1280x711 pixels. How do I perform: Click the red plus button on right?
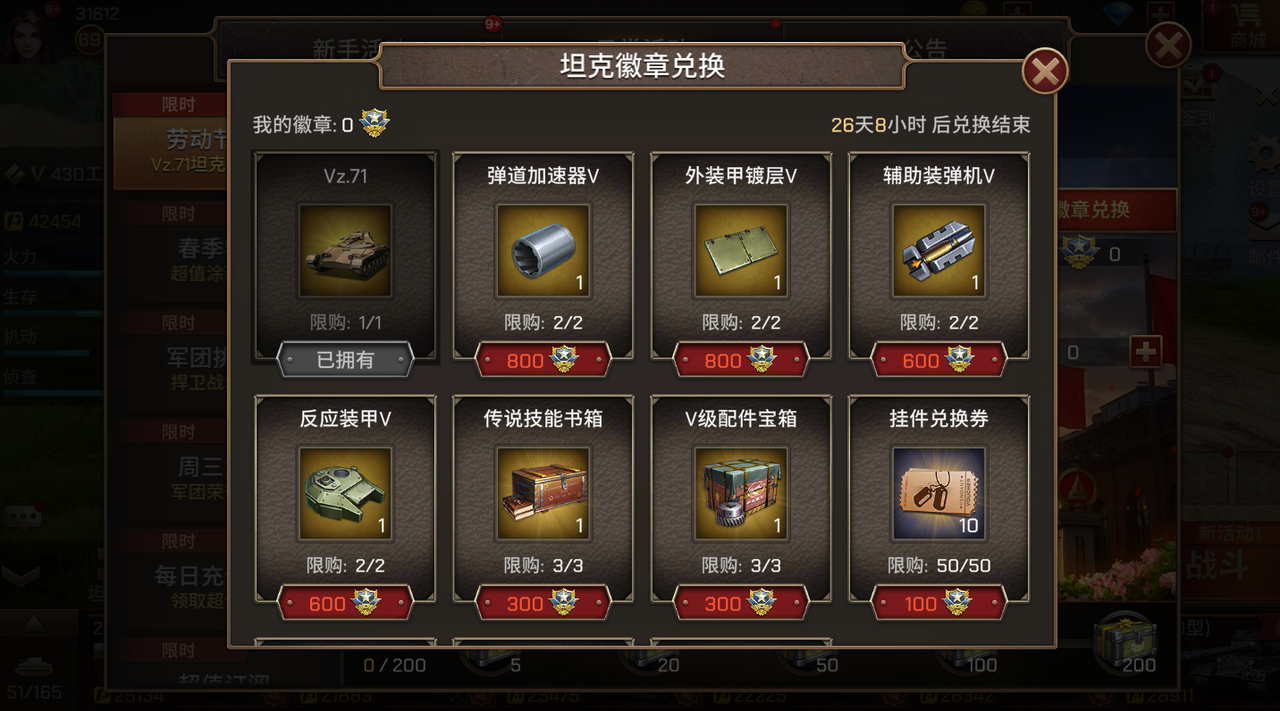[1145, 351]
